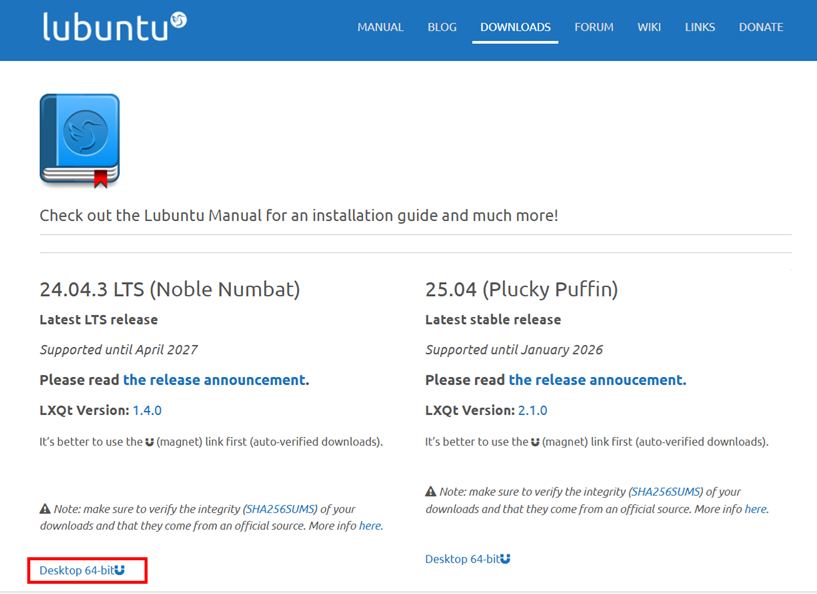Download 25.04 Desktop 64-bit
817x594 pixels.
[x=463, y=559]
